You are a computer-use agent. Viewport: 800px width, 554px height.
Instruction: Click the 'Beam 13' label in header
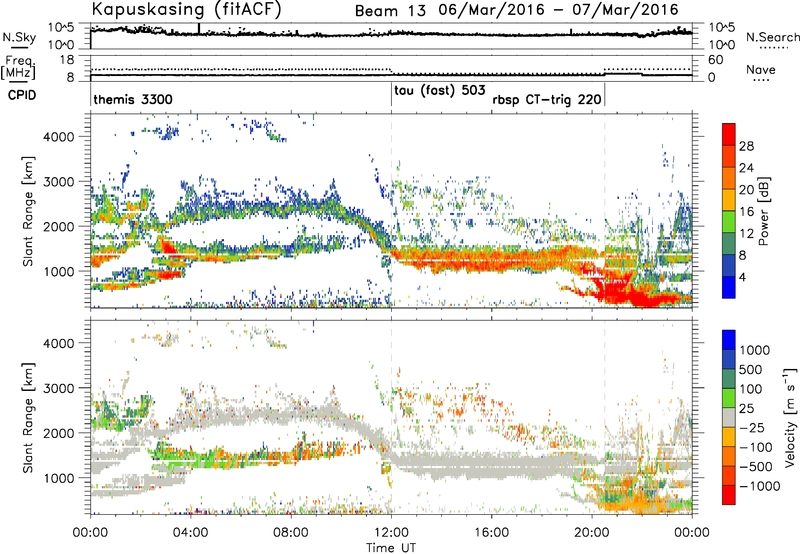point(390,10)
